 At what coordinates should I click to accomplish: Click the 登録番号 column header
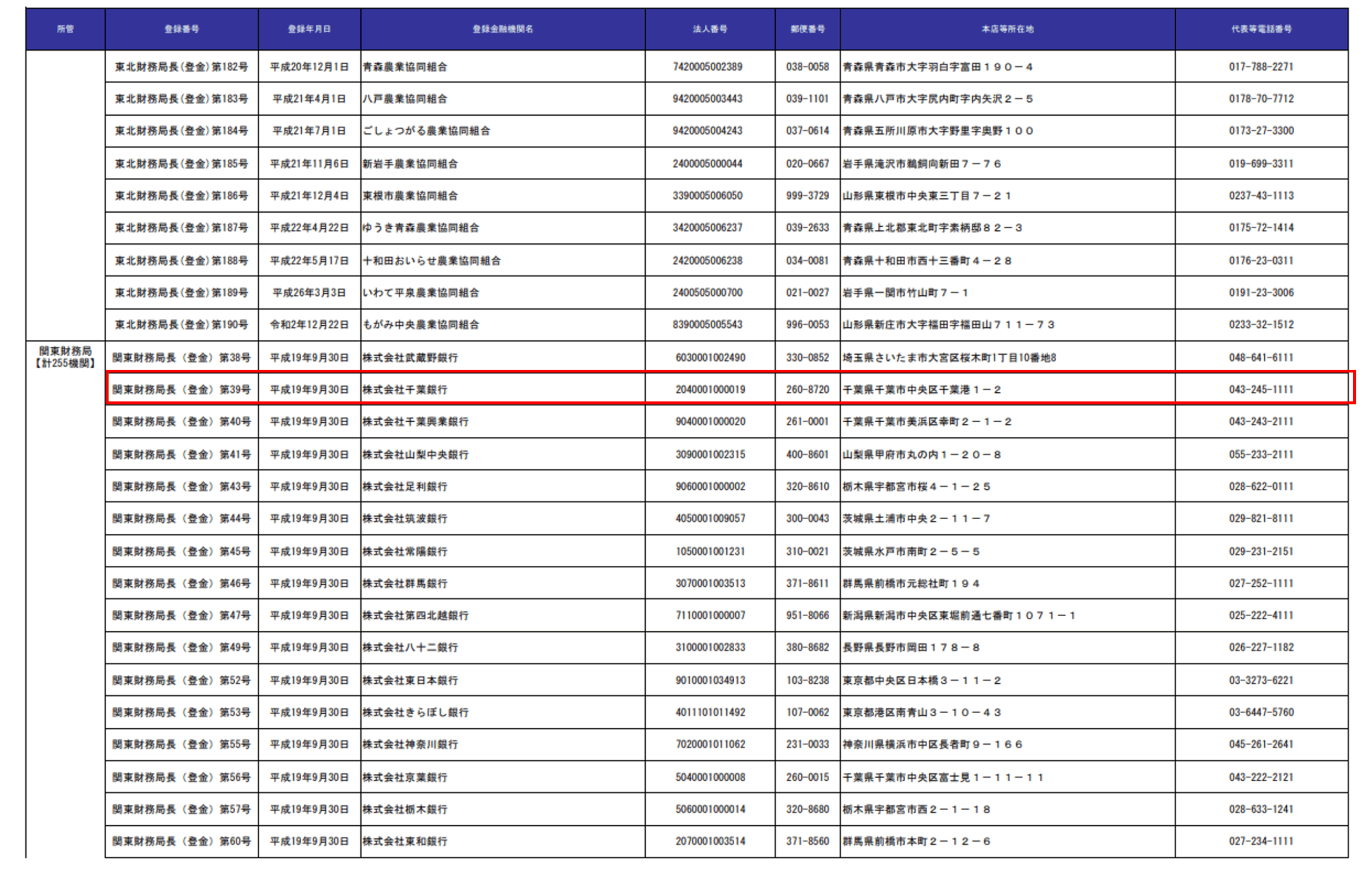point(182,29)
